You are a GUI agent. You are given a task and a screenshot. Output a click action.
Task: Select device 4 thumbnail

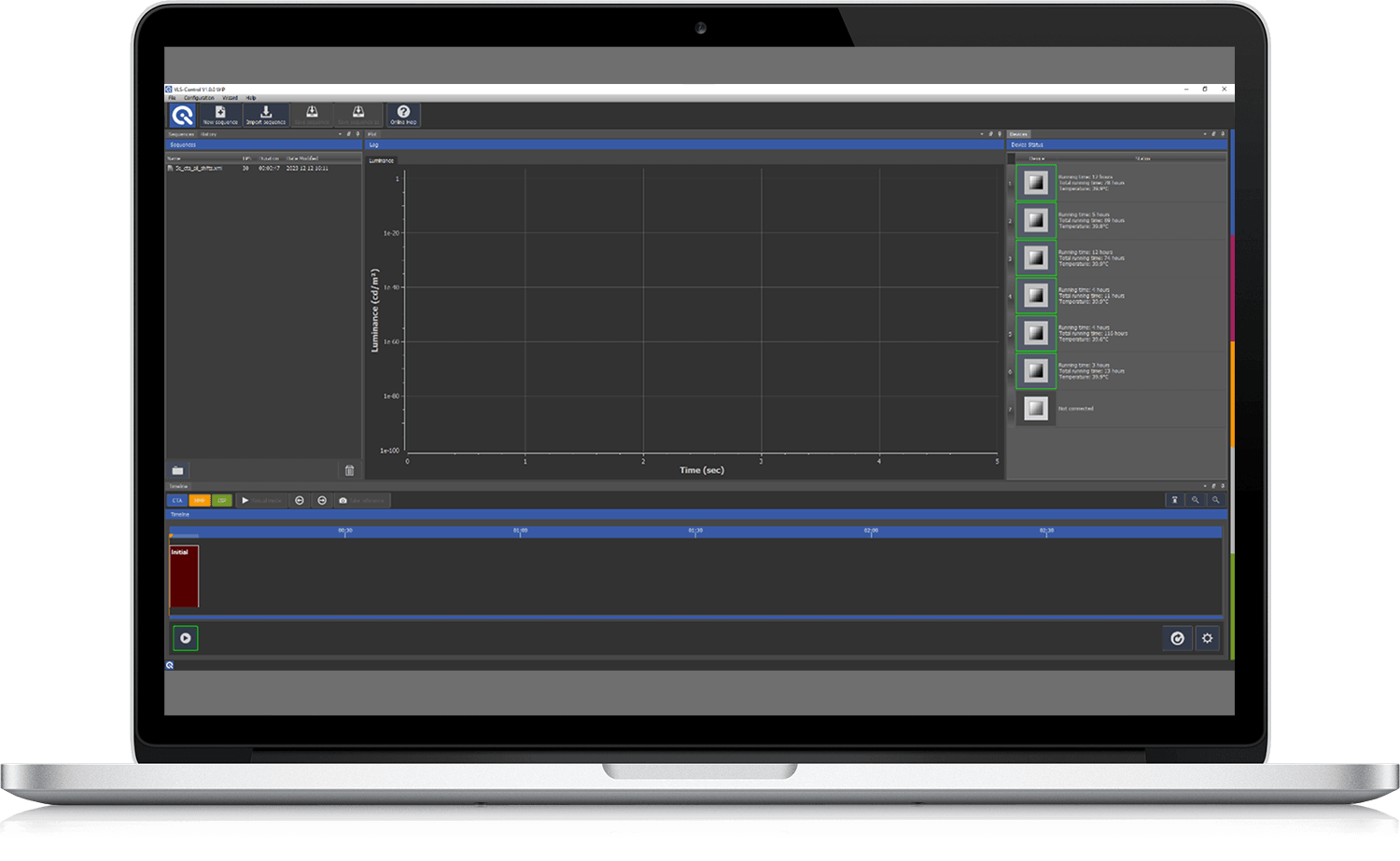point(1036,296)
